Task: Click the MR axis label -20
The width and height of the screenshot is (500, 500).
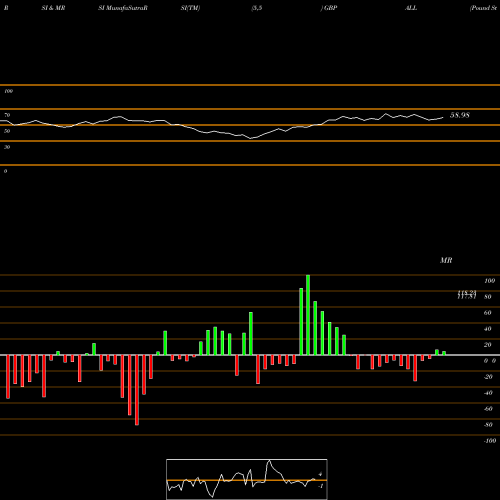Action: tap(488, 377)
